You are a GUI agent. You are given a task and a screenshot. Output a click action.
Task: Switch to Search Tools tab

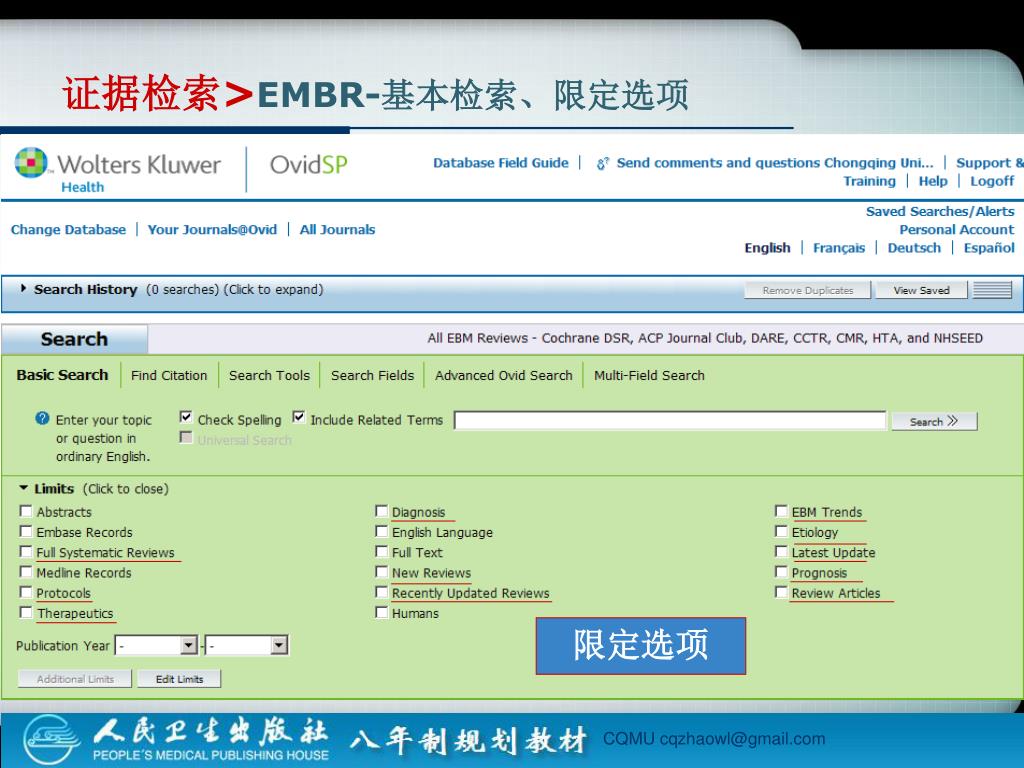(269, 376)
